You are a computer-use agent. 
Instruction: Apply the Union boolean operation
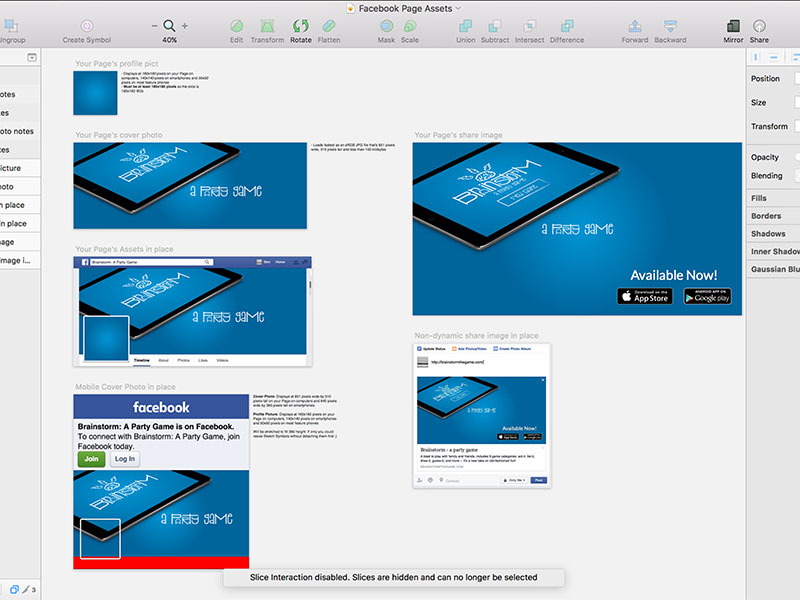coord(465,26)
